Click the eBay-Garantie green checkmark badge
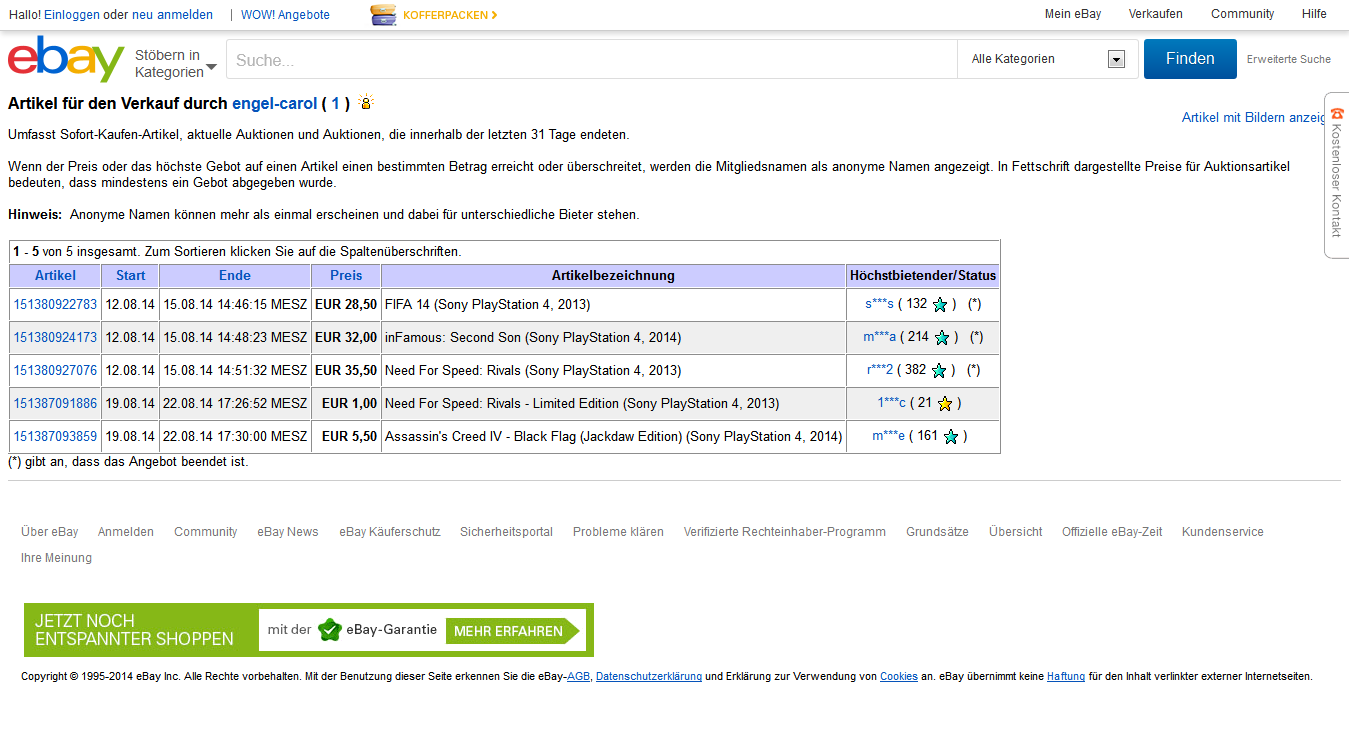The image size is (1349, 735). coord(330,630)
